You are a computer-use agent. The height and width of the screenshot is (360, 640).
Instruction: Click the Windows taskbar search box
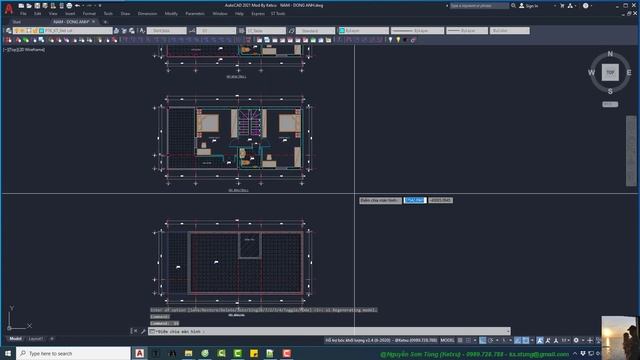point(73,353)
